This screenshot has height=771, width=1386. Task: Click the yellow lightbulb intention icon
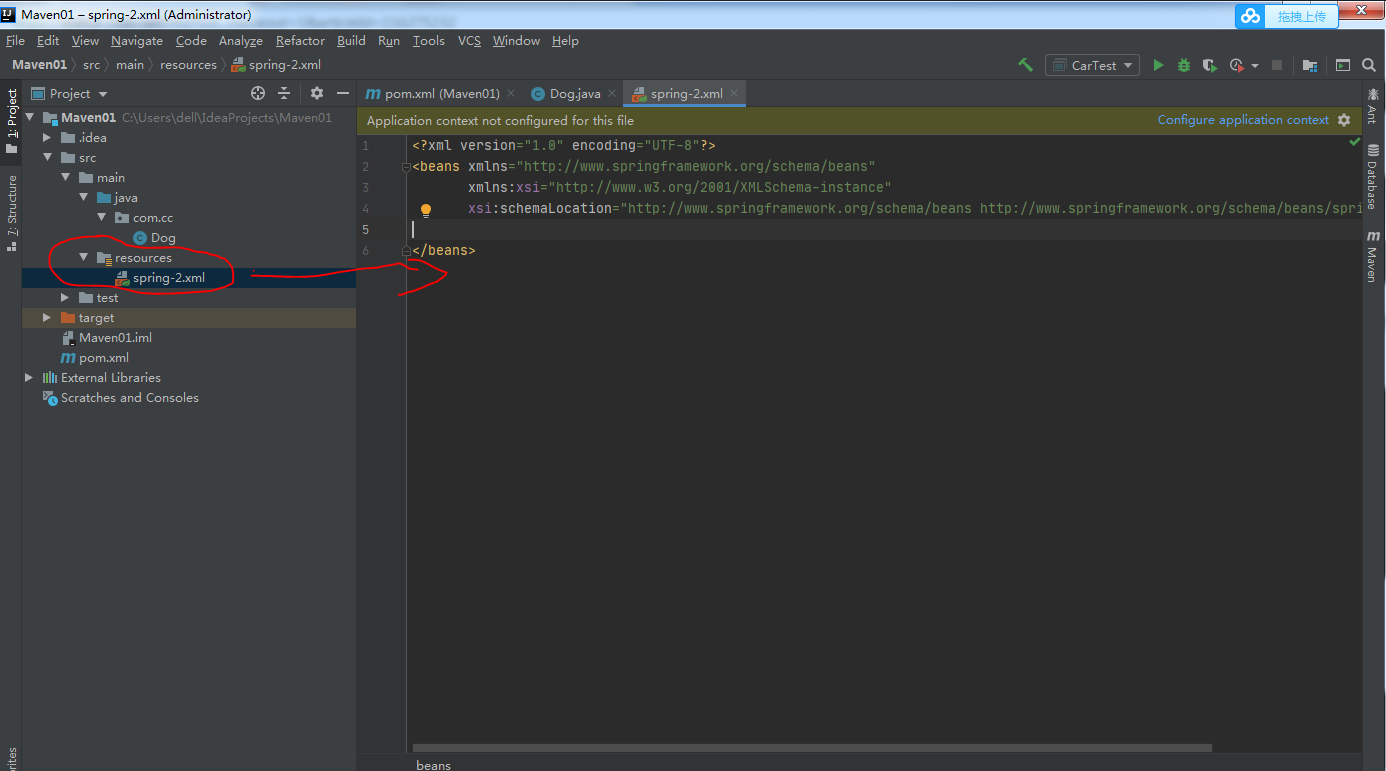[x=425, y=210]
